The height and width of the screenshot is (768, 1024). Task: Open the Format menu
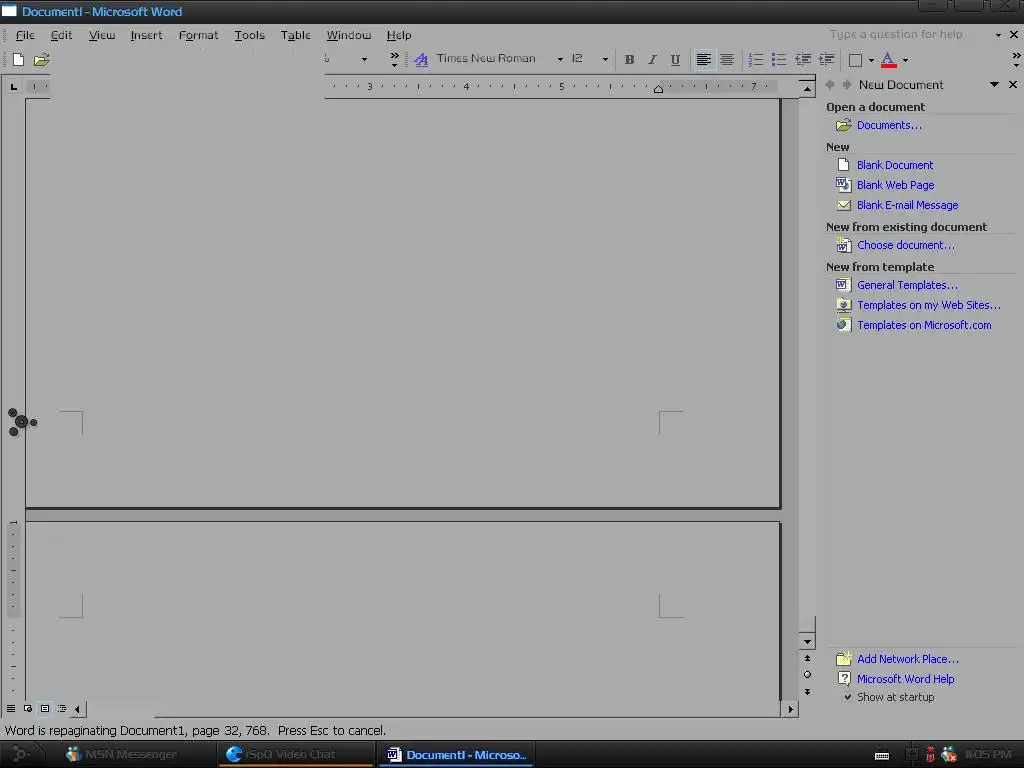click(x=199, y=35)
